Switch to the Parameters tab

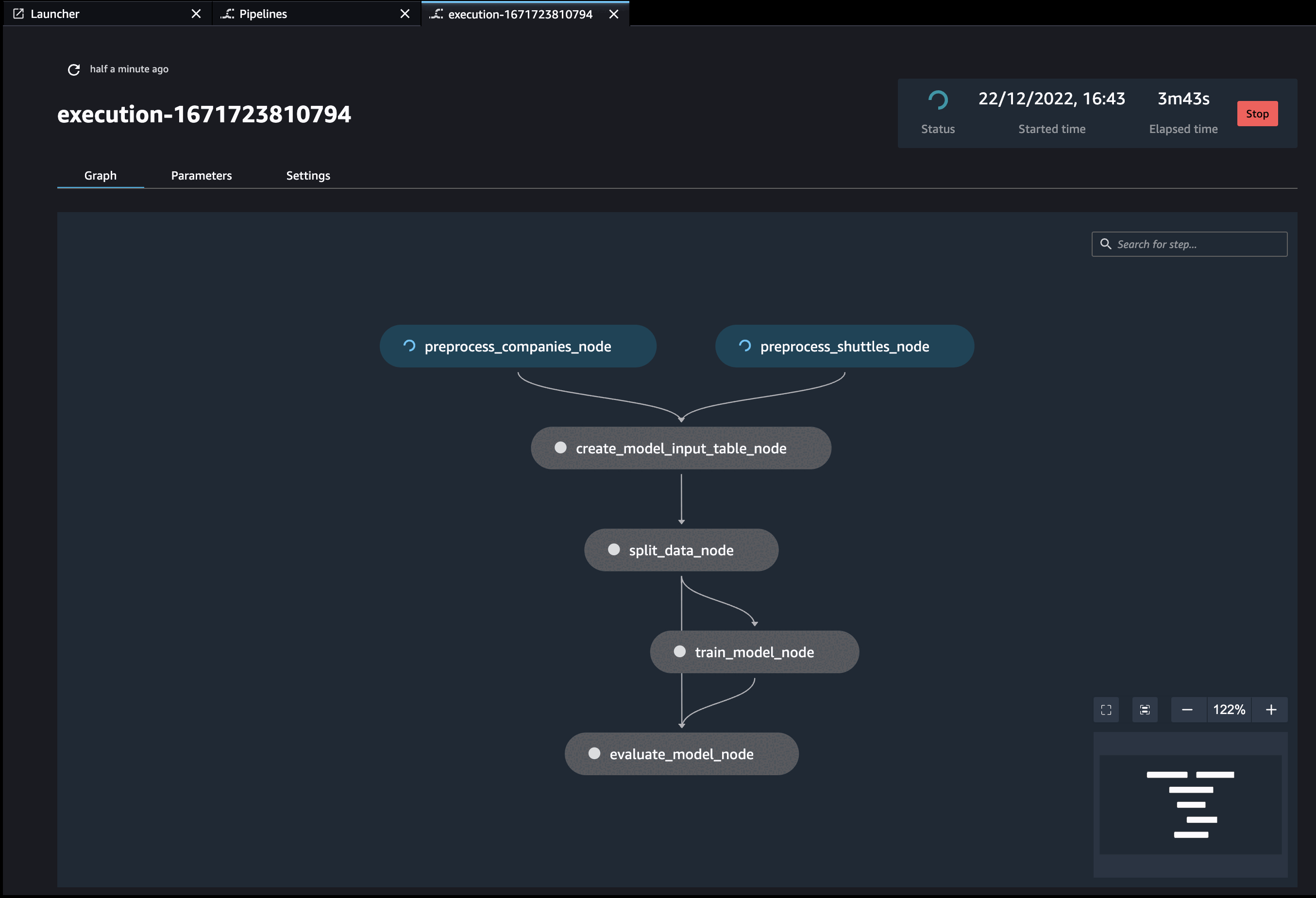(201, 176)
